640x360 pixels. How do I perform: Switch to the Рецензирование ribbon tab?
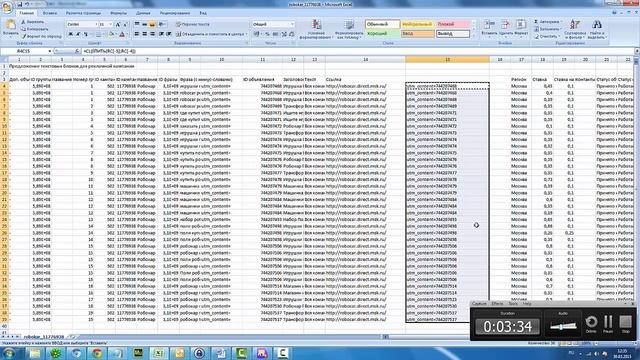(x=175, y=13)
